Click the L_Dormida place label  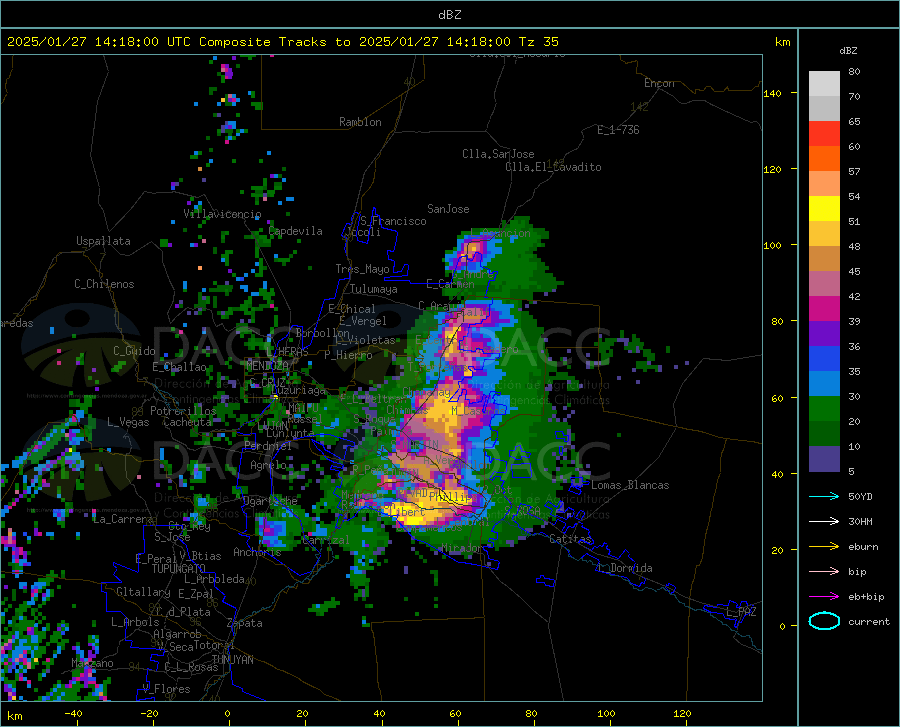tap(624, 568)
